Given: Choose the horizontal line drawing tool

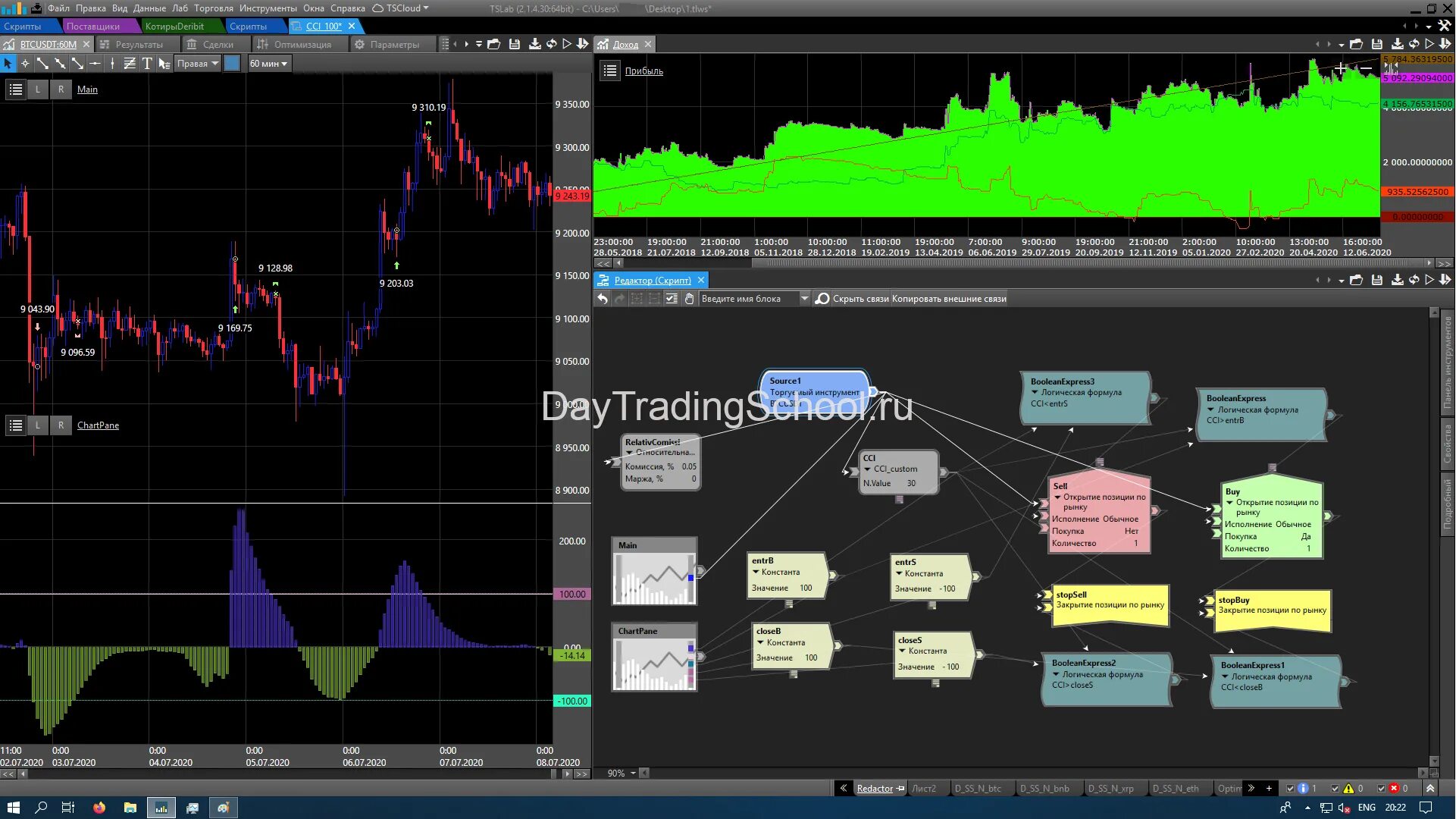Looking at the screenshot, I should point(95,64).
